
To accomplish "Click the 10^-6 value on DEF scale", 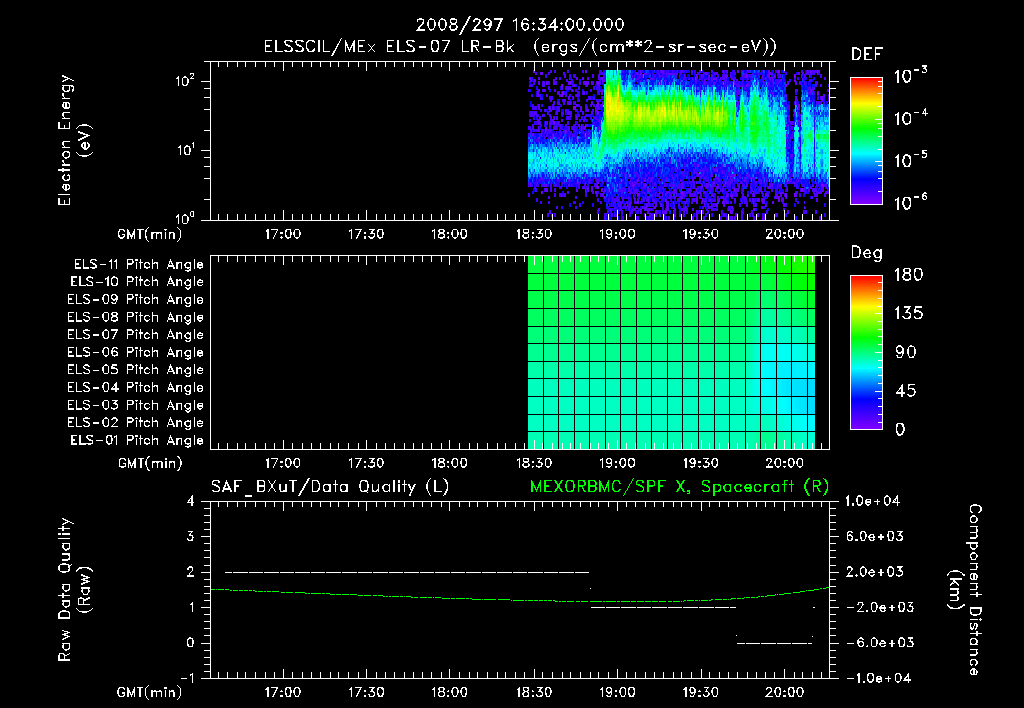I will click(911, 201).
